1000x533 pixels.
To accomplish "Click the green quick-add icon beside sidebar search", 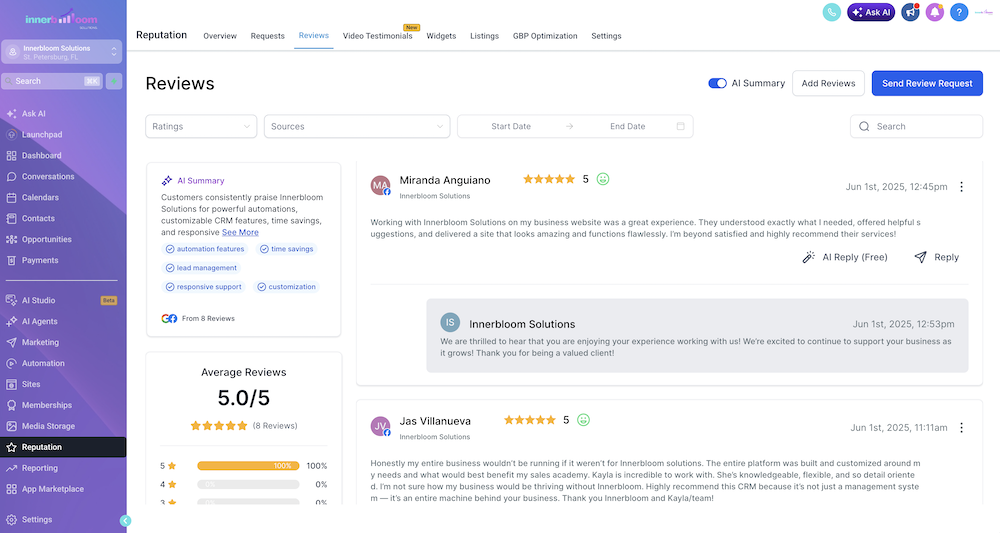I will (x=114, y=81).
